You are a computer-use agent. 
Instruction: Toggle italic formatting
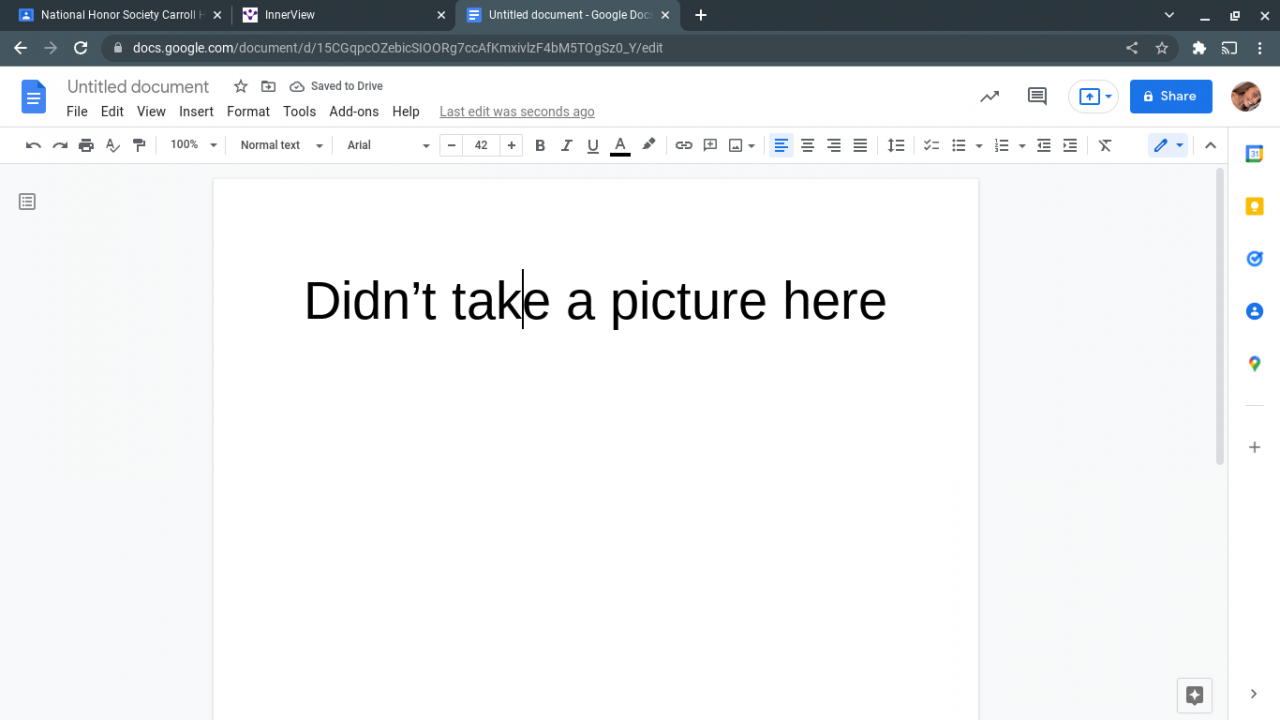(566, 146)
